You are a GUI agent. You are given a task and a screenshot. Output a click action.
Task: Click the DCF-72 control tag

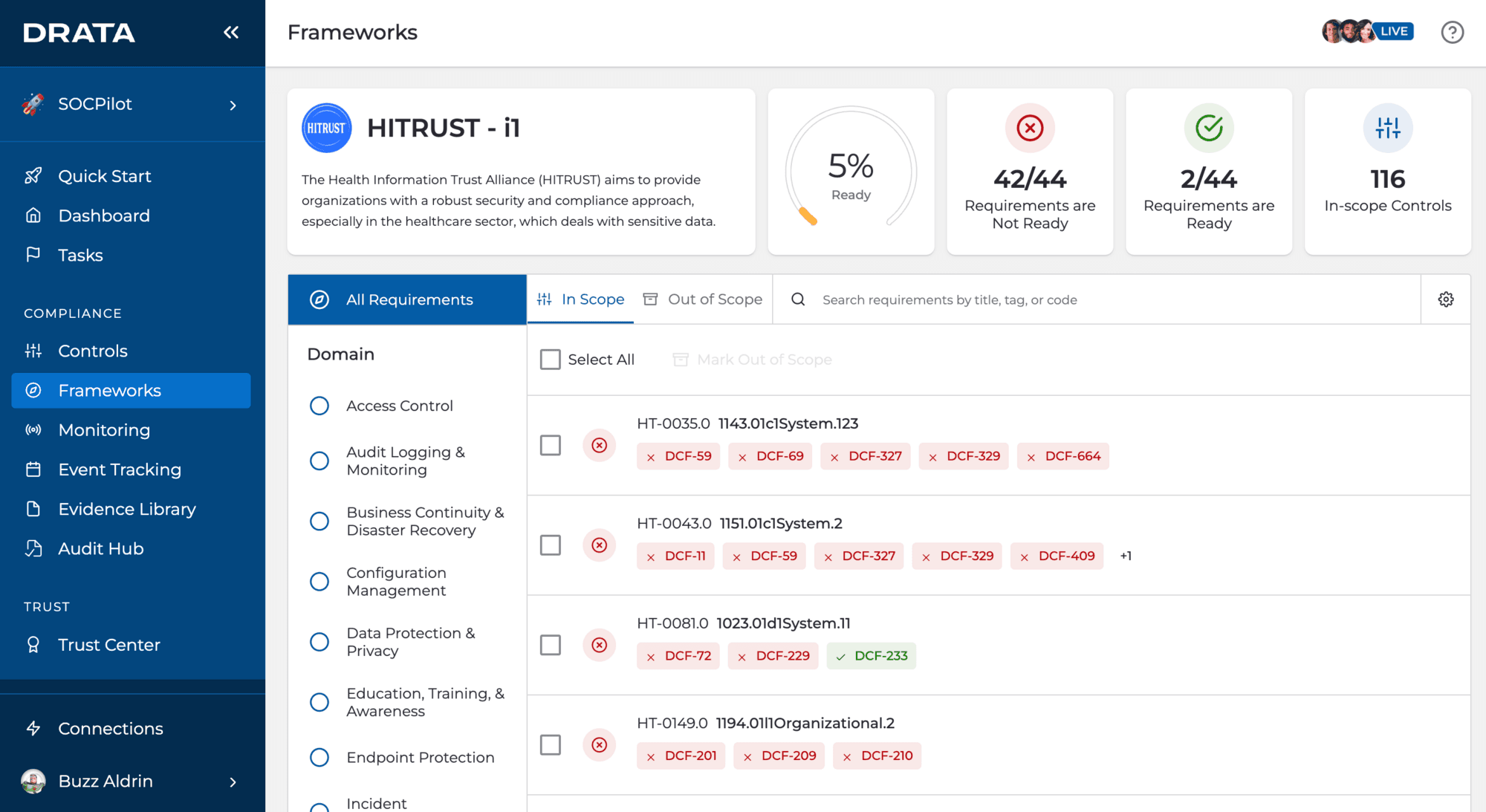tap(678, 656)
